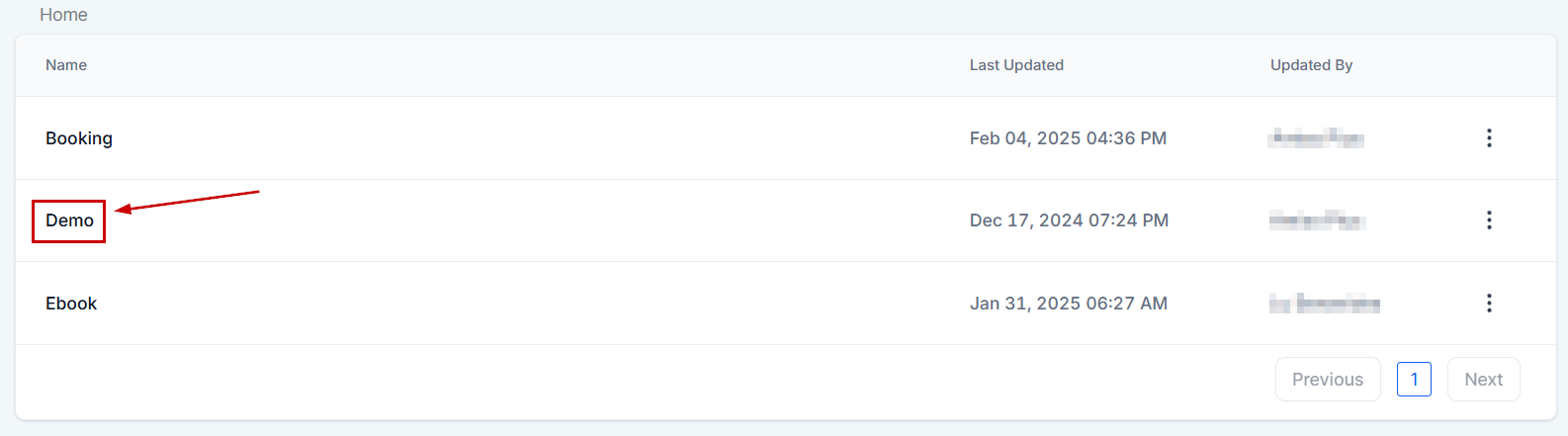Click the Feb 04, 2025 timestamp
This screenshot has width=1568, height=436.
(x=1068, y=138)
